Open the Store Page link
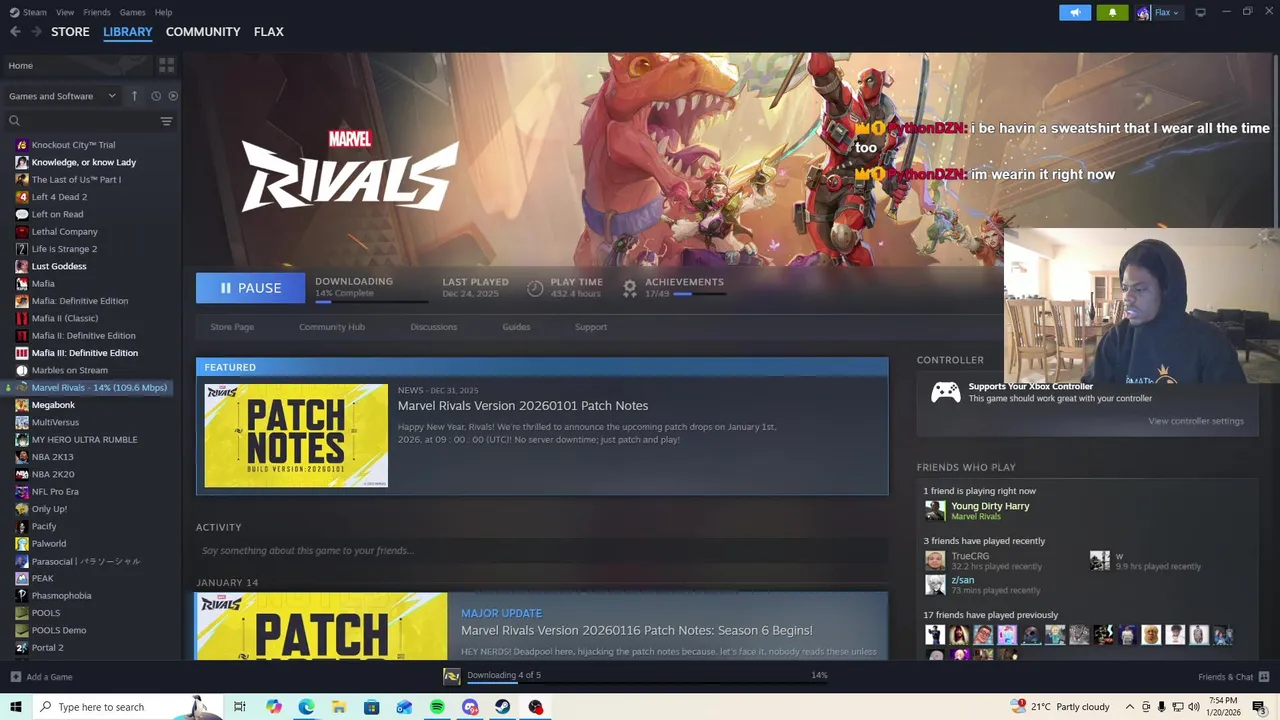The image size is (1280, 720). [232, 327]
